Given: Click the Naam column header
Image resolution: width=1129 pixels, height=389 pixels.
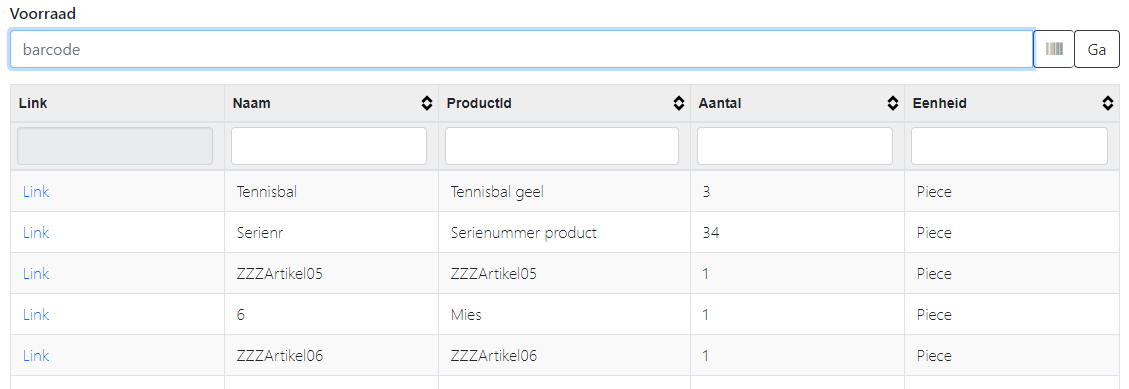Looking at the screenshot, I should (x=331, y=104).
